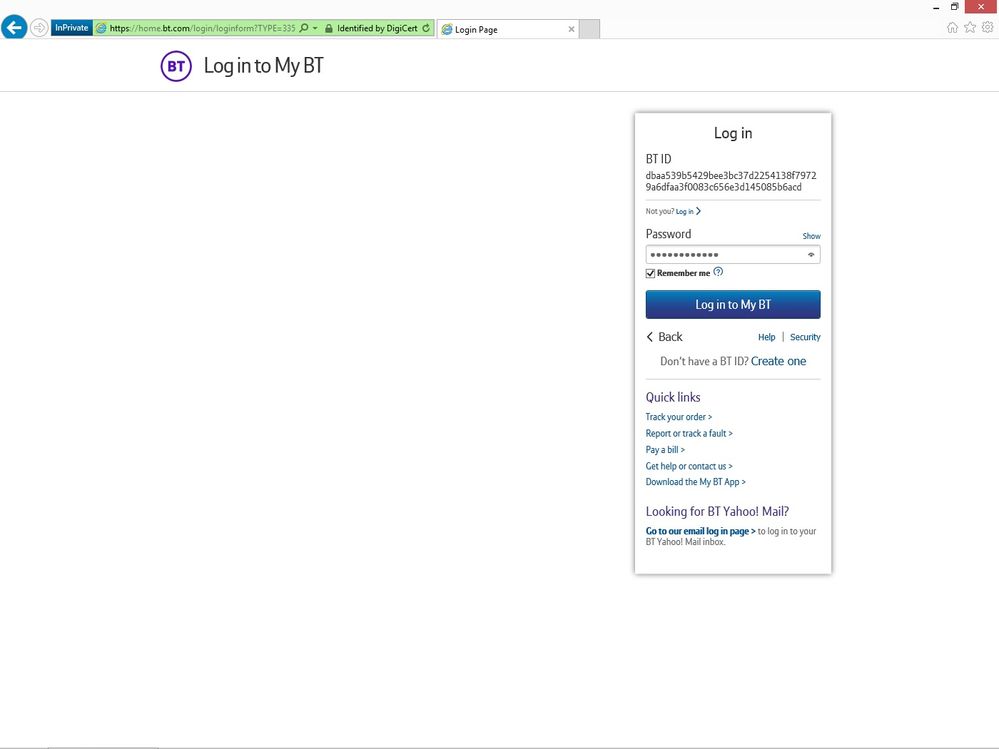Viewport: 999px width, 749px height.
Task: Click the refresh icon in the address bar
Action: coord(427,29)
